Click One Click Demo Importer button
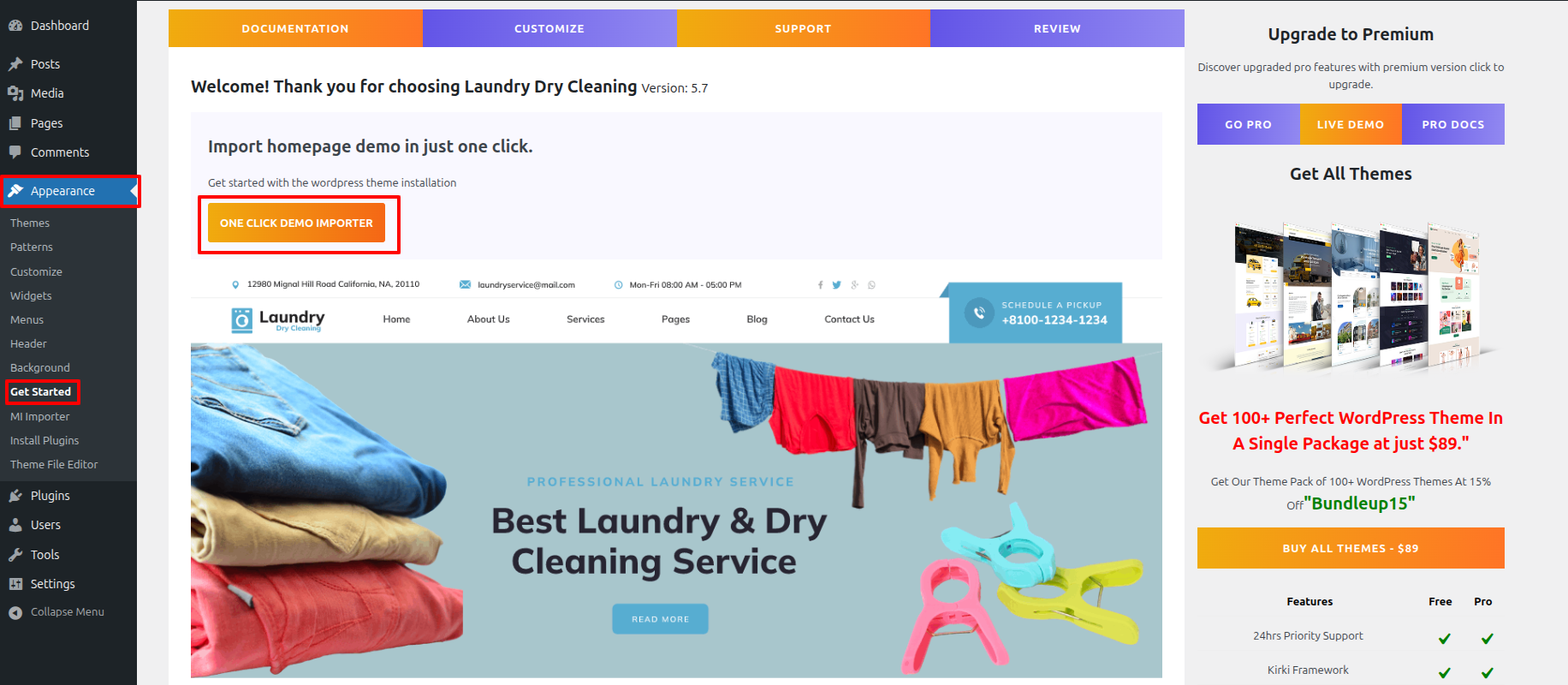Image resolution: width=1568 pixels, height=685 pixels. [x=296, y=223]
